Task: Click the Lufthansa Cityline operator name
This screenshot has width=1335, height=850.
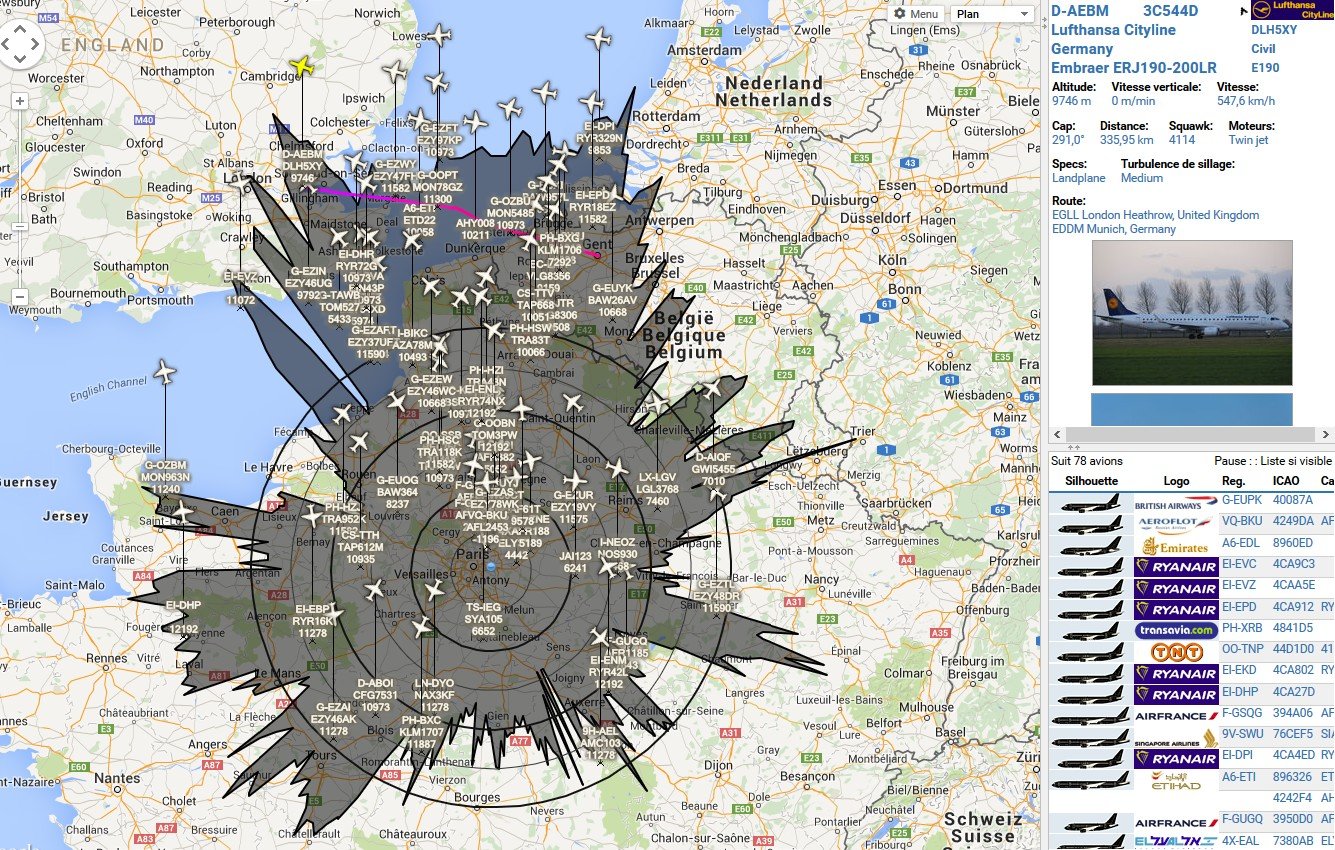Action: click(x=1113, y=30)
